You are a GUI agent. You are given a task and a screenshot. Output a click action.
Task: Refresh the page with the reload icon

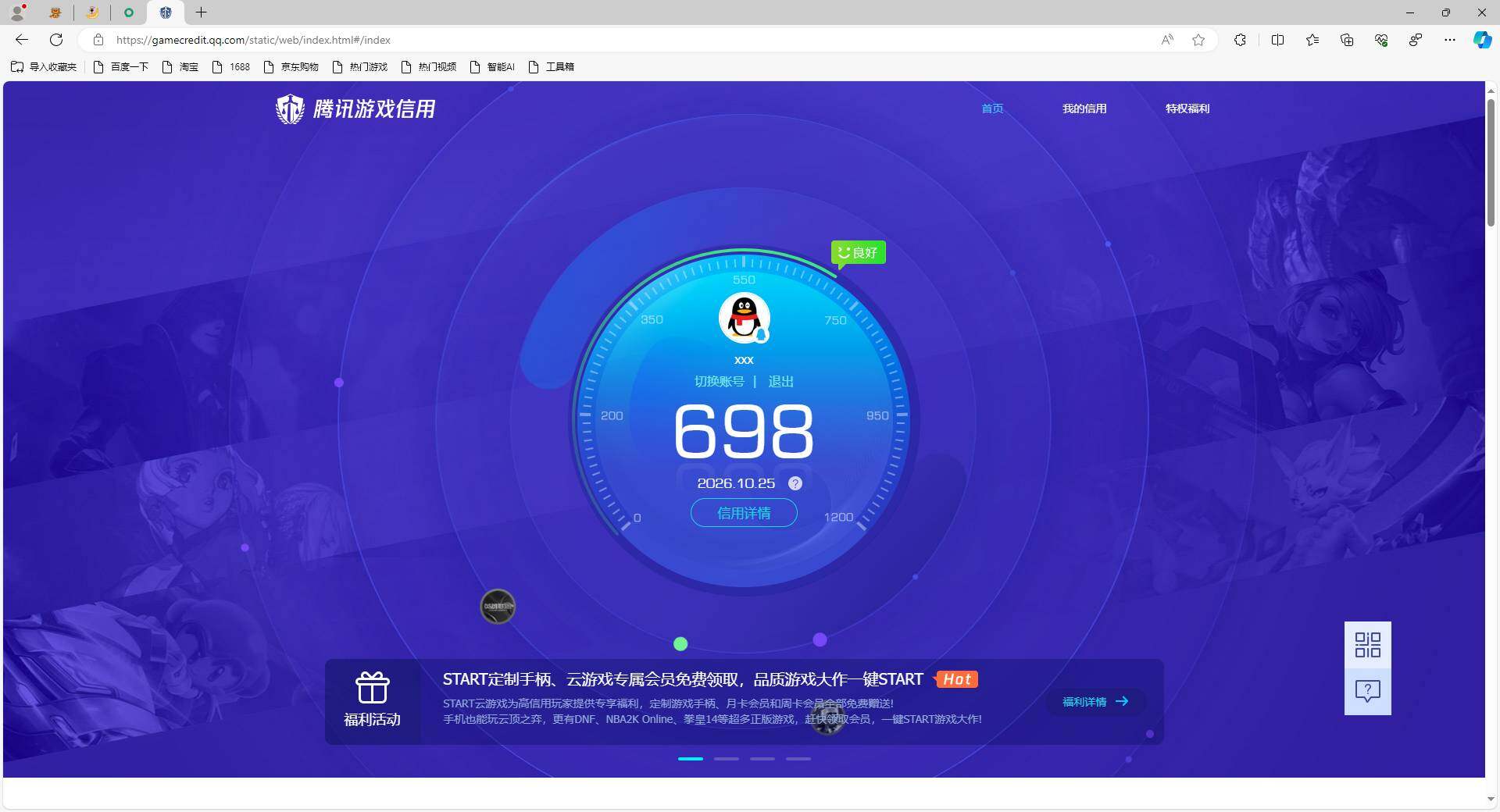coord(56,40)
